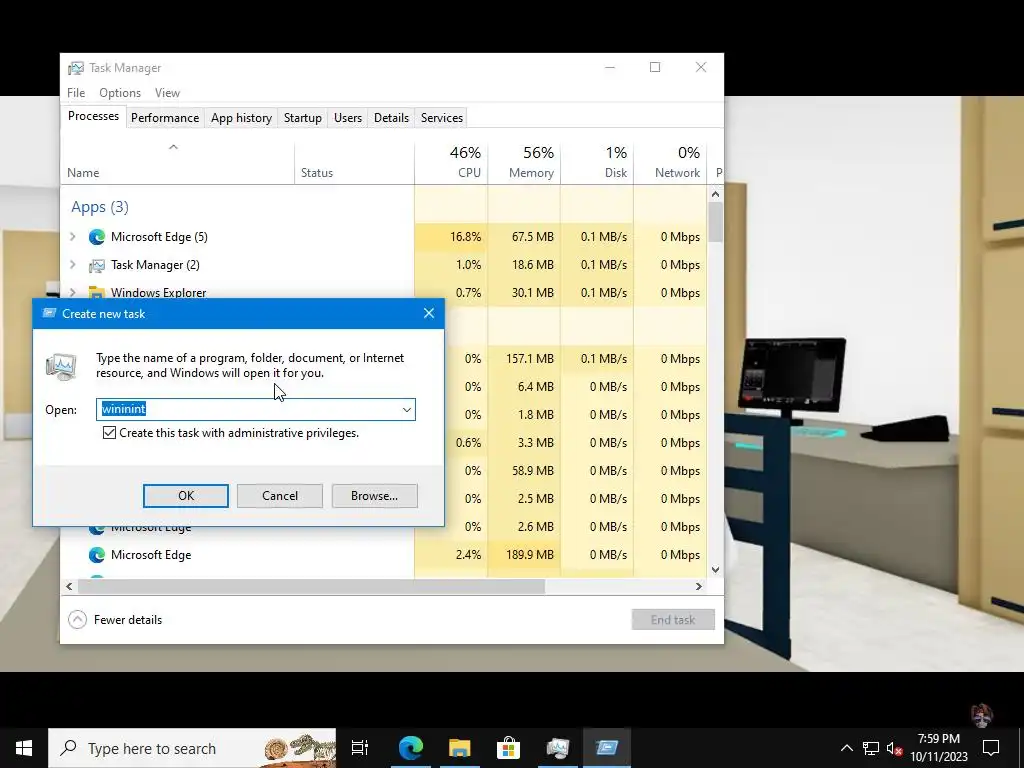The image size is (1024, 768).
Task: Click the Create new task taskbar icon
Action: pos(607,748)
